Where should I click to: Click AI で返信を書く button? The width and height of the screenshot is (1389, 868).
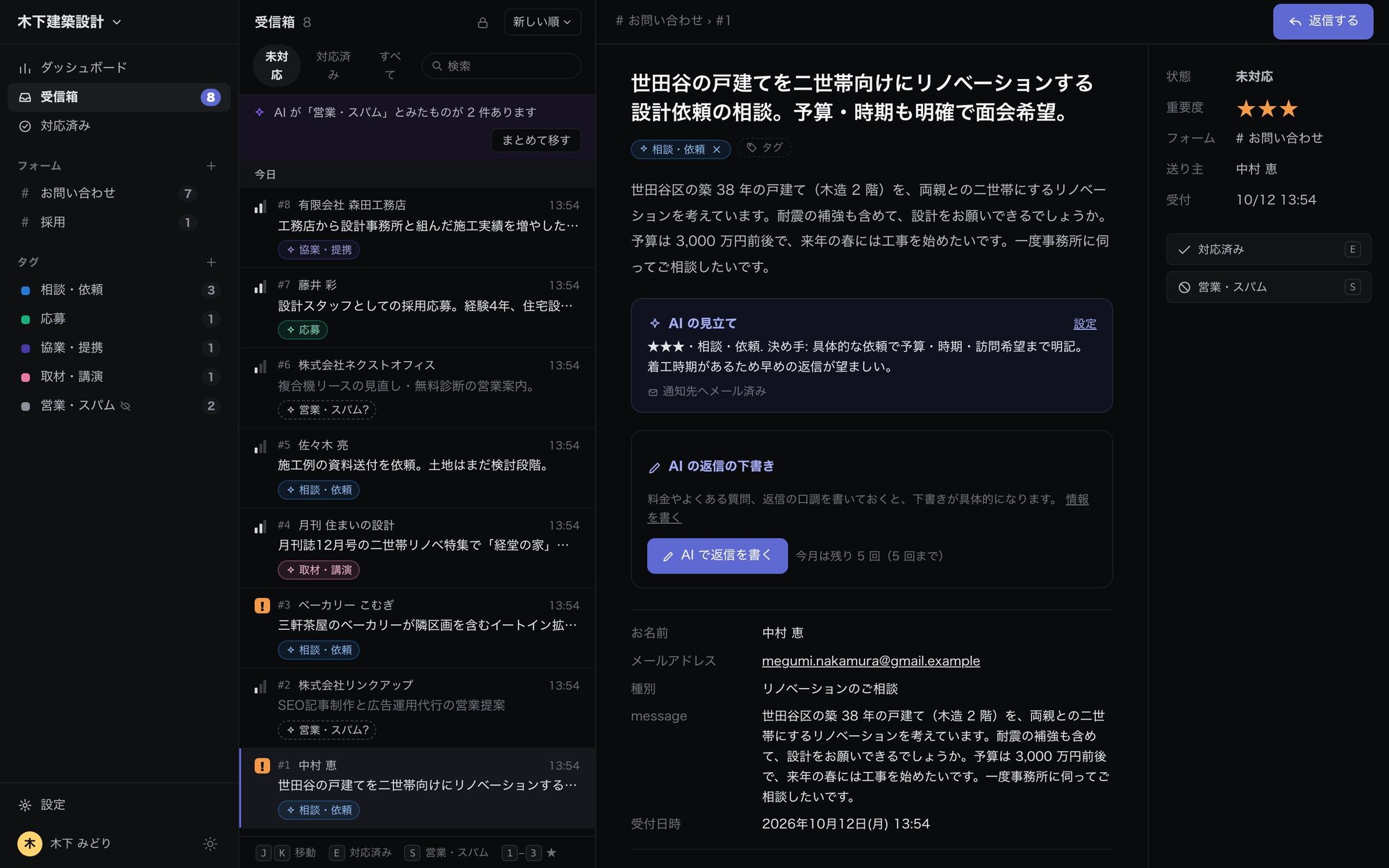click(x=717, y=556)
